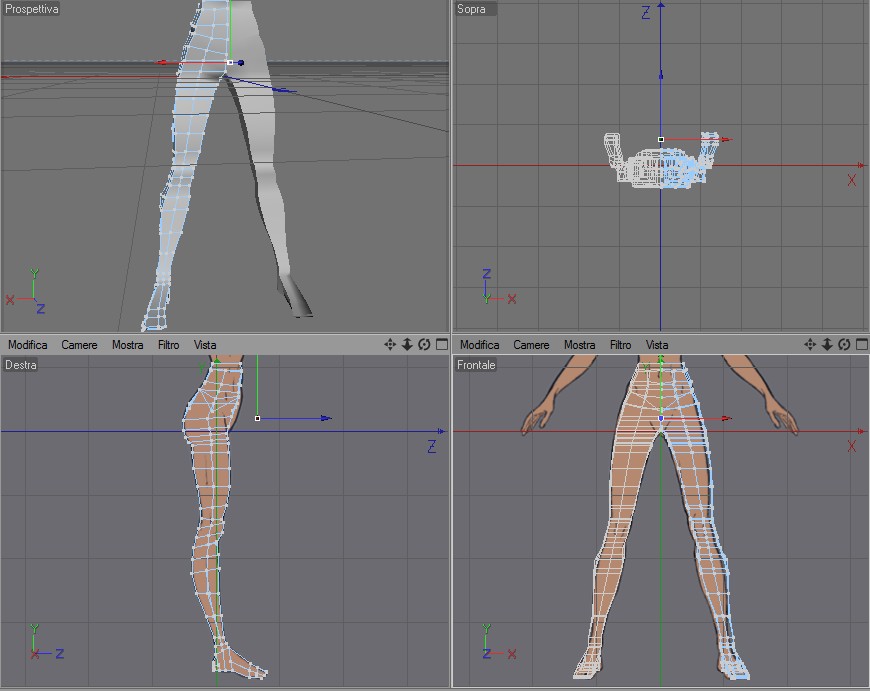Viewport: 870px width, 691px height.
Task: Click the pan camera icon of the Destra viewport
Action: tap(390, 344)
